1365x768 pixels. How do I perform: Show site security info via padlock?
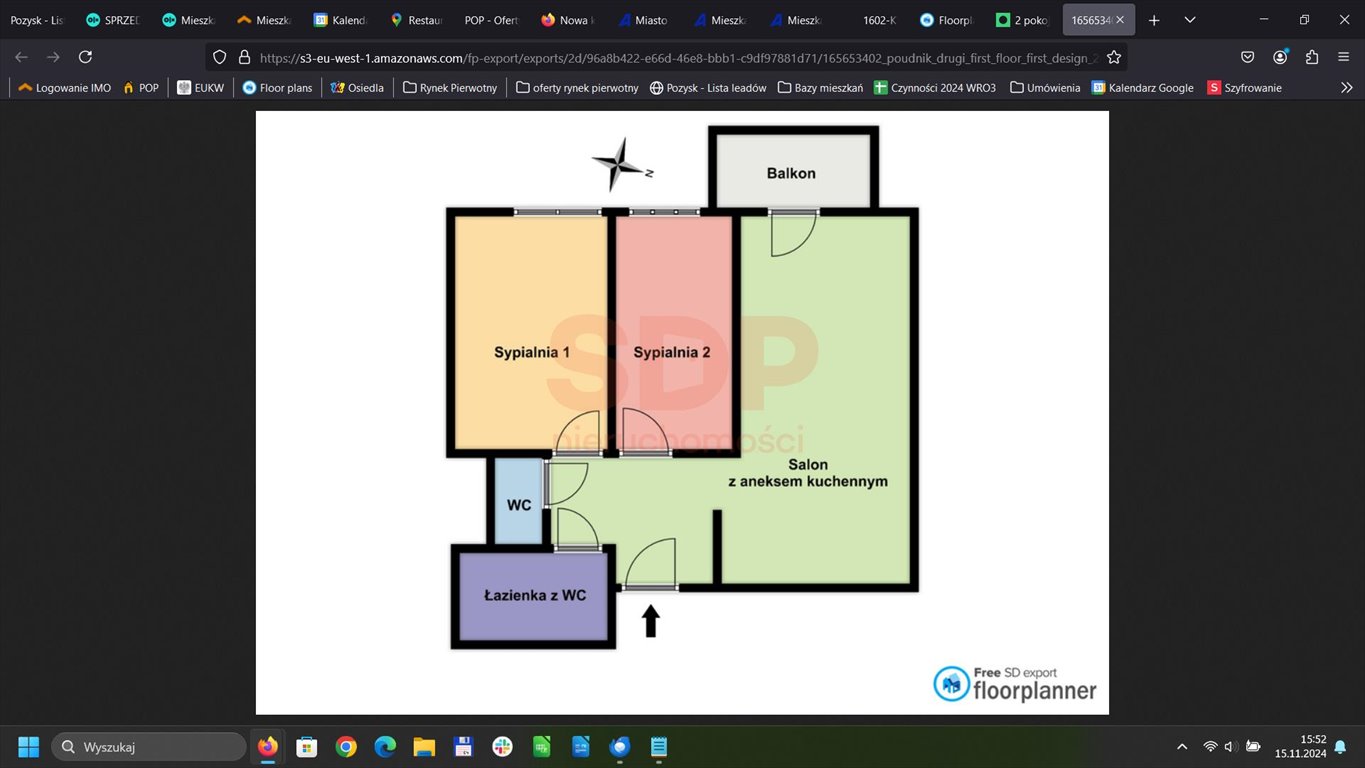coord(244,57)
